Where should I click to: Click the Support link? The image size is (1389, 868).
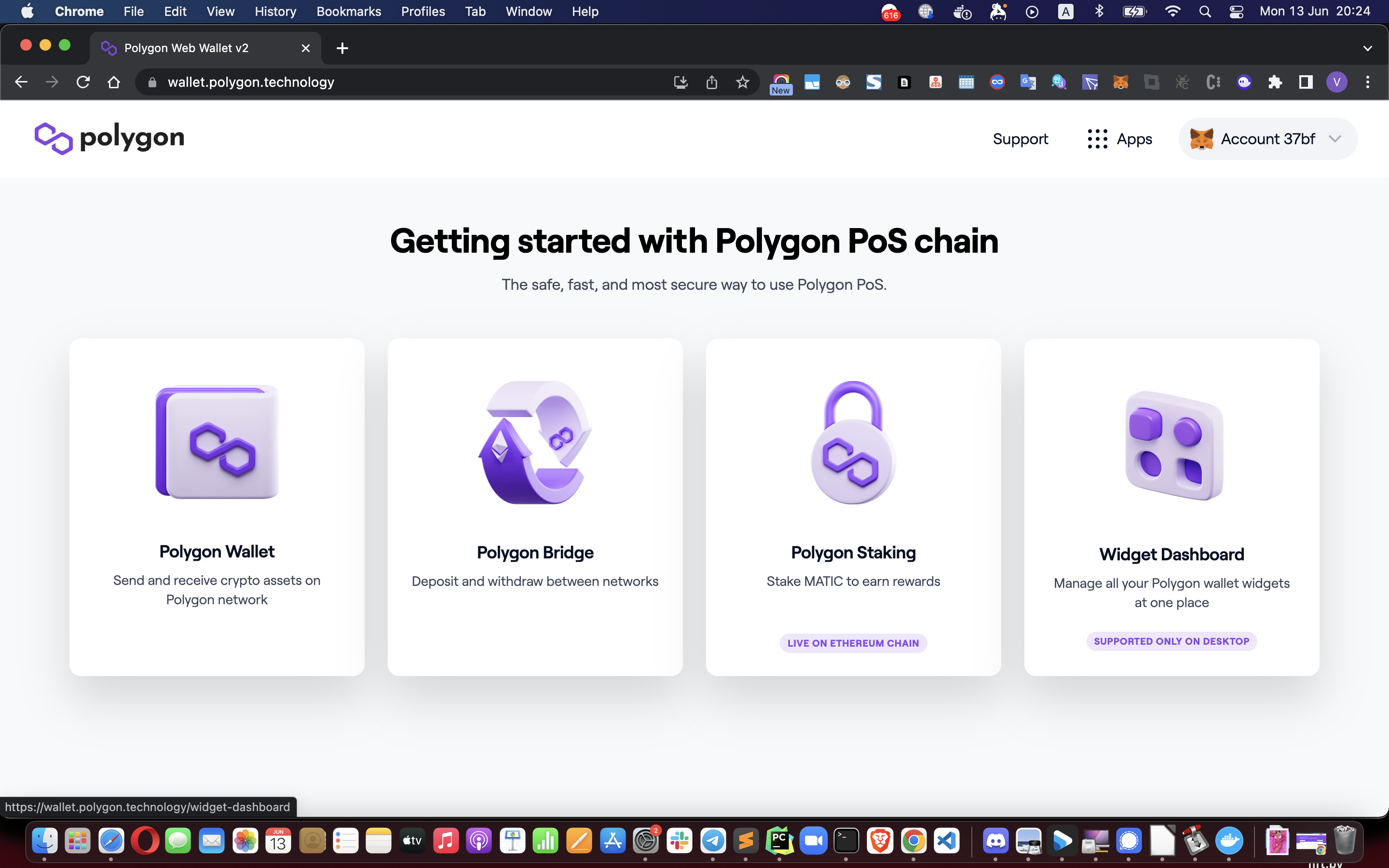point(1020,139)
